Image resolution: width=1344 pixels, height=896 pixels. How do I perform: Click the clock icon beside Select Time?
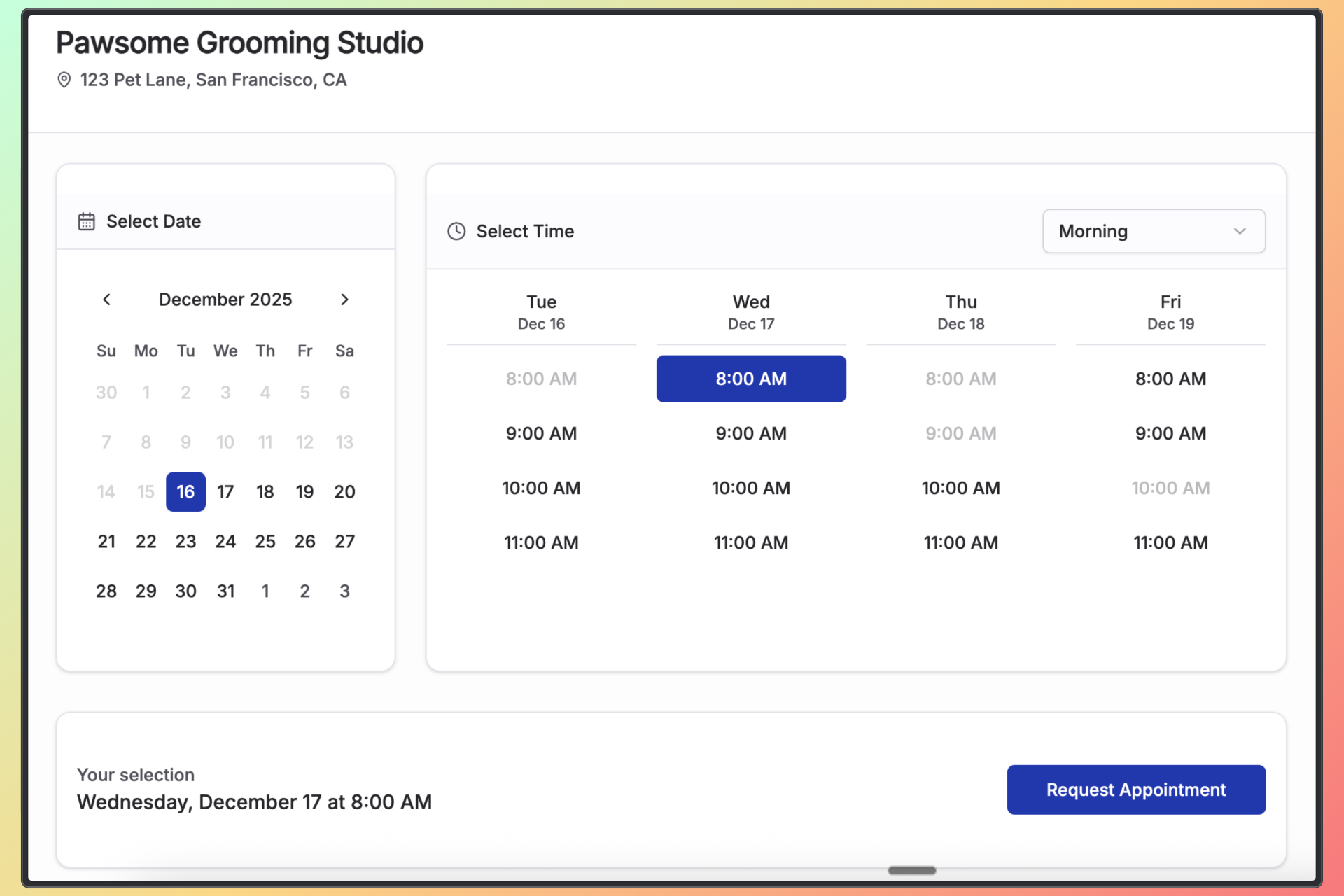[x=456, y=231]
